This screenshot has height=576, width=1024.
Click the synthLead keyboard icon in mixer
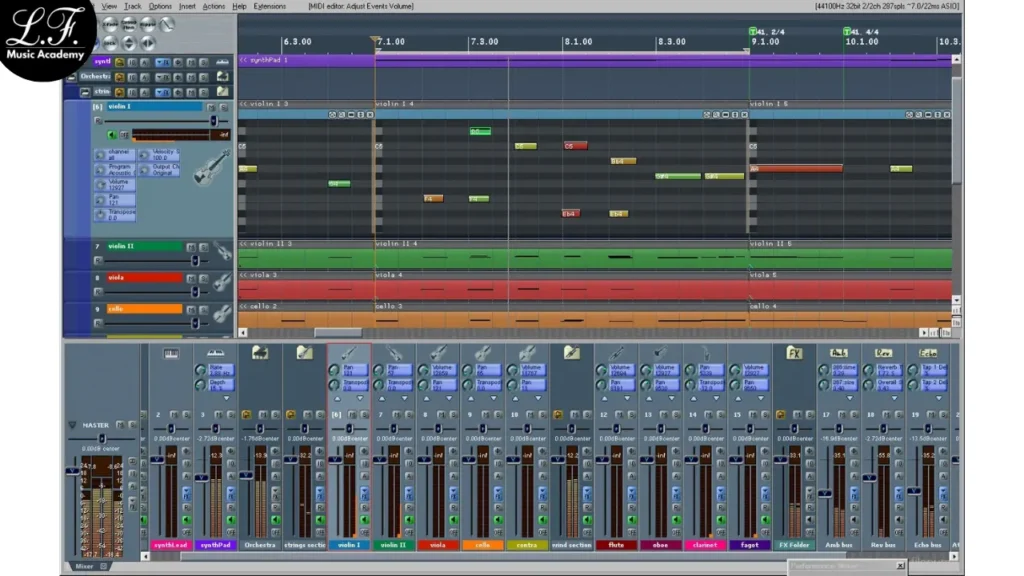[x=171, y=353]
